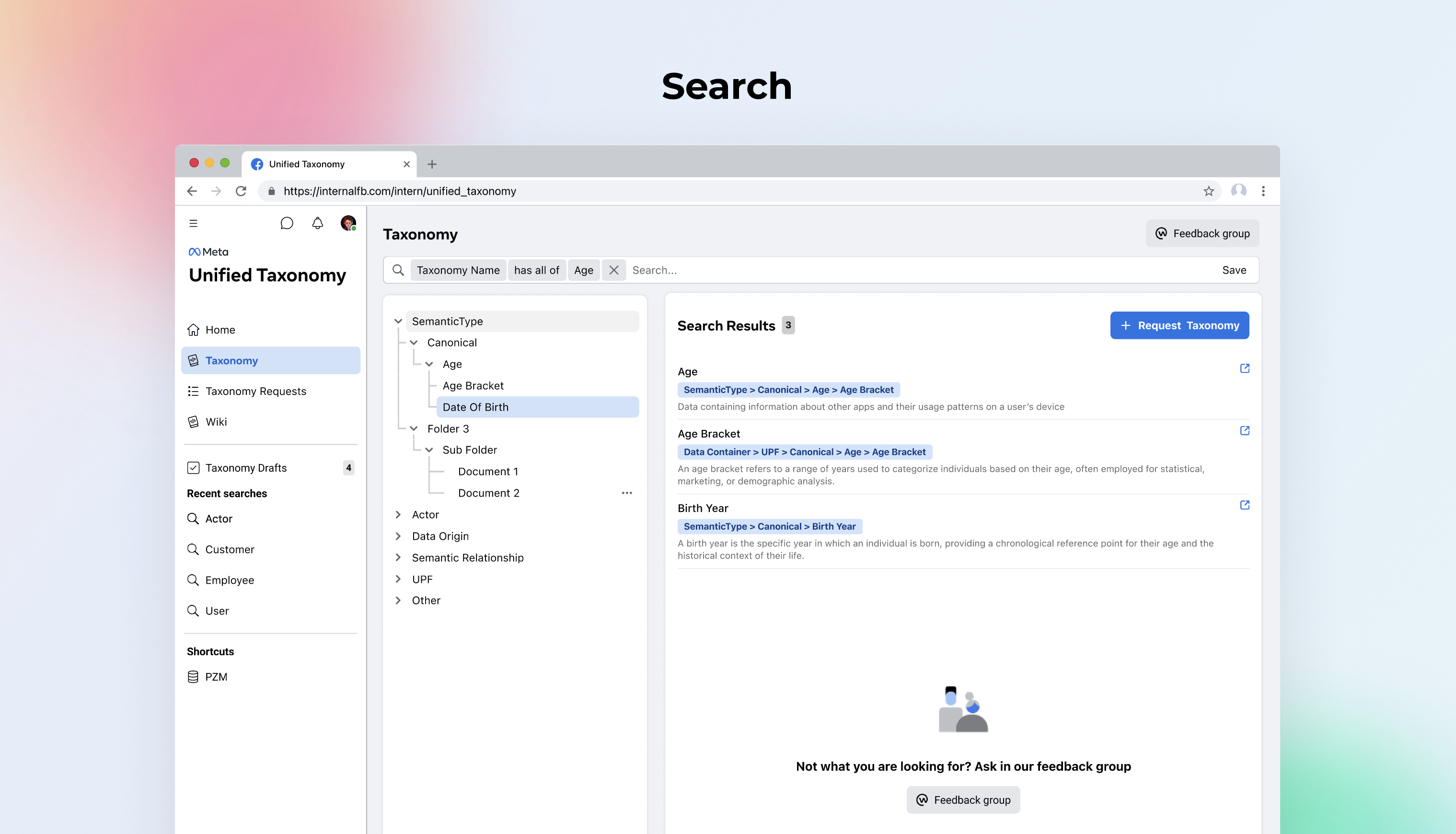Rerun recent search User

pyautogui.click(x=270, y=611)
